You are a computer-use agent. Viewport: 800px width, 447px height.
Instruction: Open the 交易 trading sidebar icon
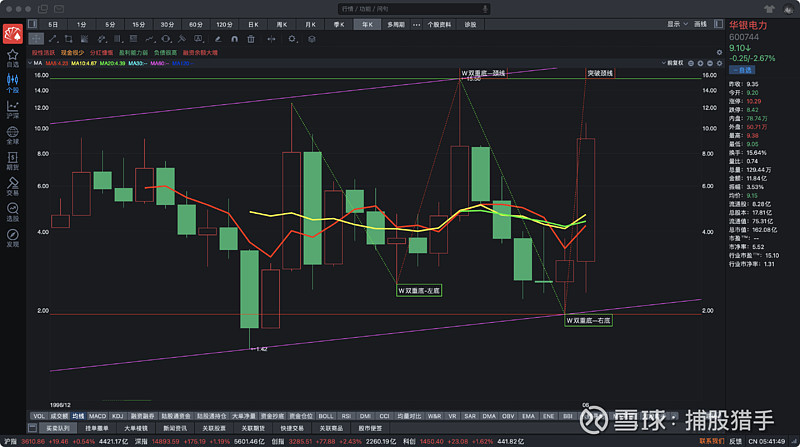click(13, 186)
